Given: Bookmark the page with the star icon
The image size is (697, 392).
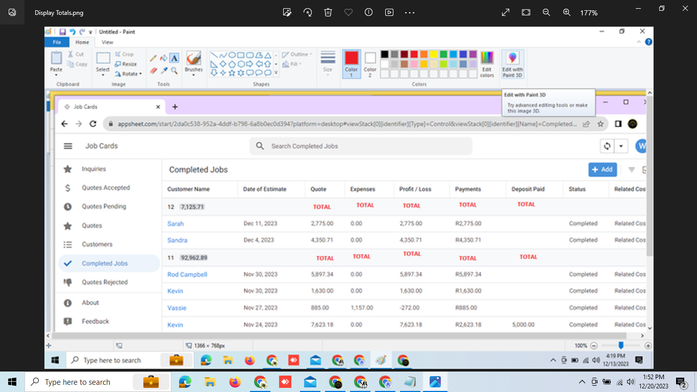Looking at the screenshot, I should point(601,124).
